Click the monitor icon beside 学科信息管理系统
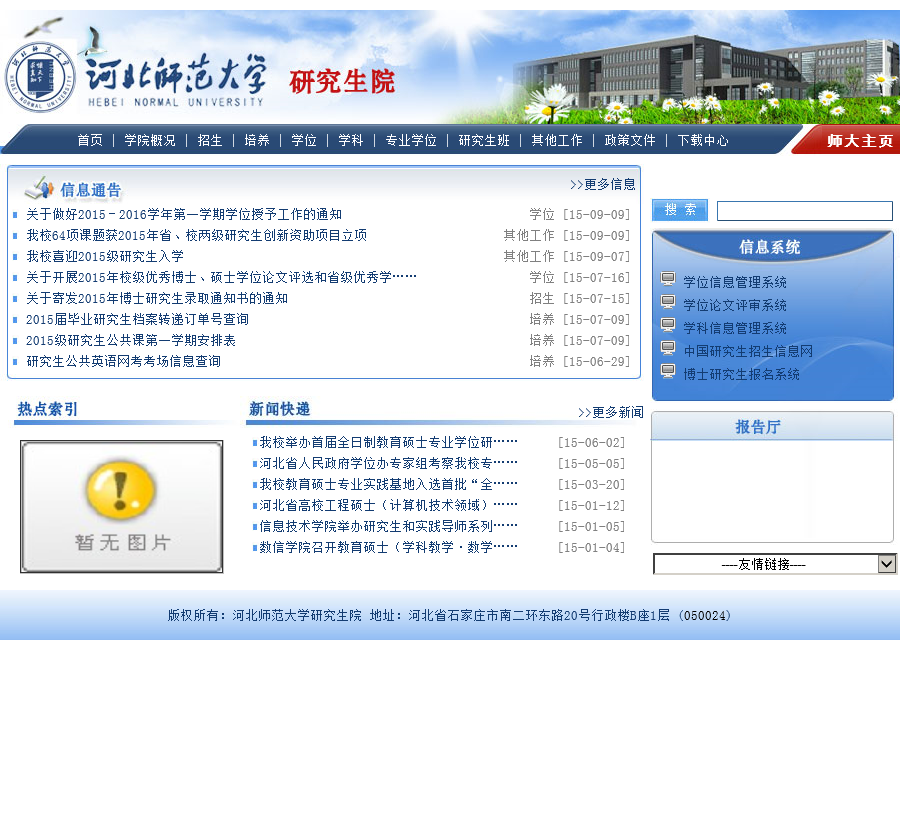Viewport: 900px width, 818px height. click(x=668, y=325)
